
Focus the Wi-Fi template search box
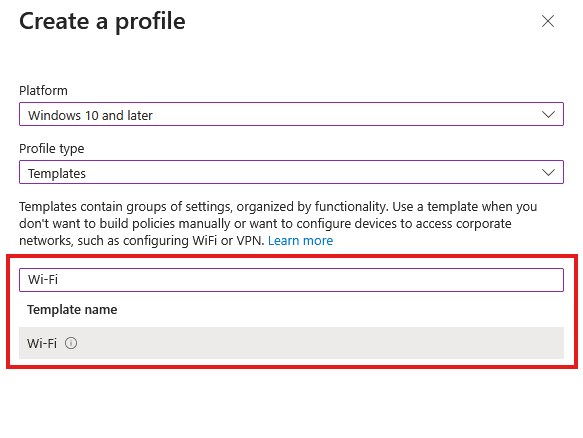pyautogui.click(x=292, y=280)
